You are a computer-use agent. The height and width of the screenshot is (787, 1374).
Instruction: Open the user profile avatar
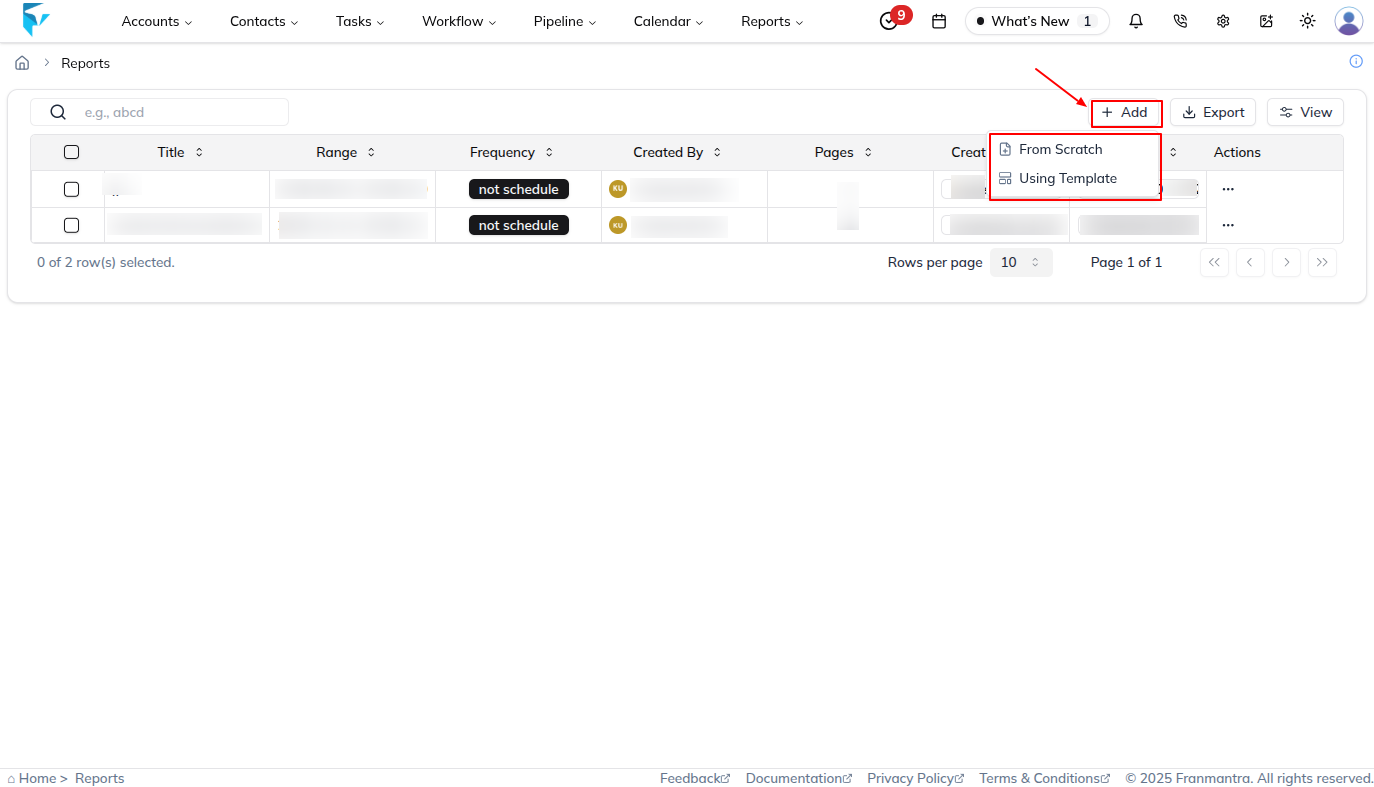point(1349,21)
